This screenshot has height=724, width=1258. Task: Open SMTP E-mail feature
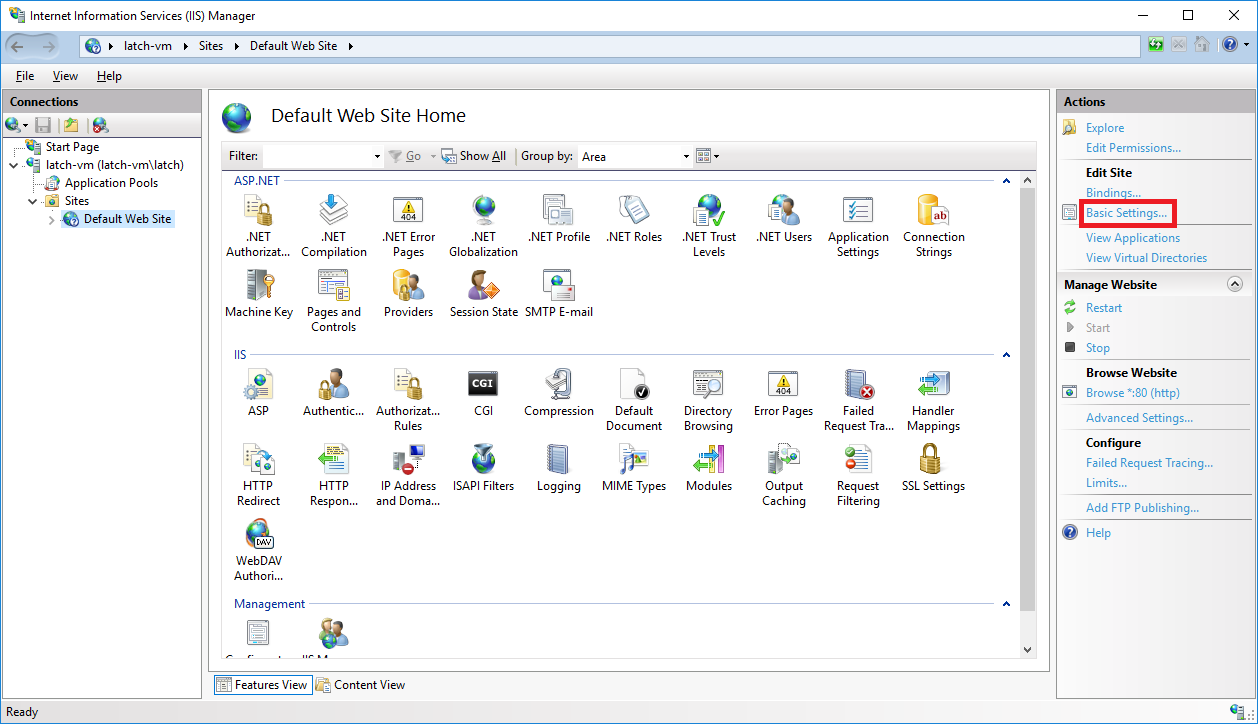(558, 294)
